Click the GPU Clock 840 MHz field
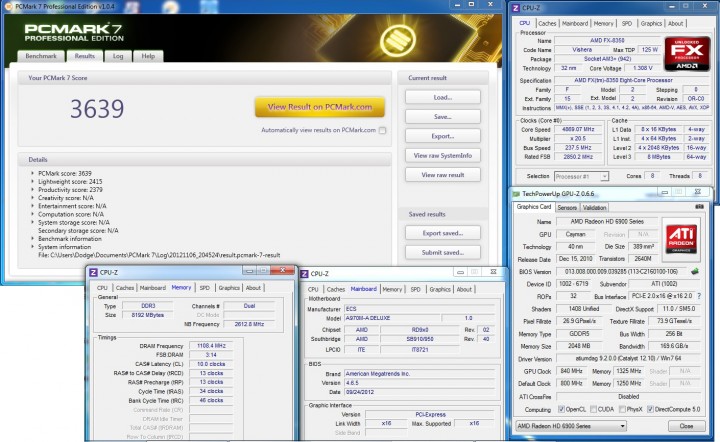Screen dimensions: 720x442 click(571, 371)
